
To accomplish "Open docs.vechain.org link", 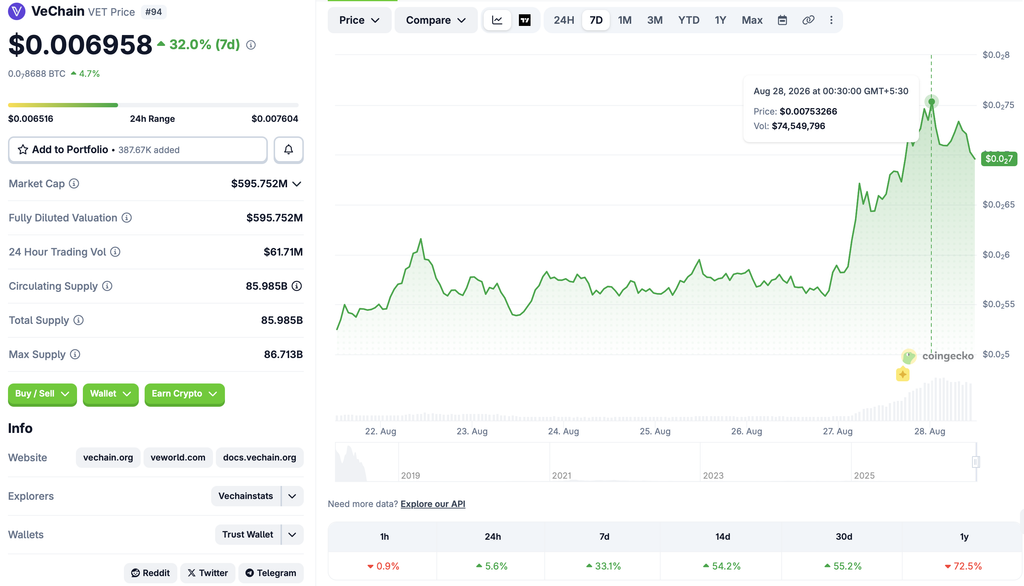I will [x=259, y=457].
